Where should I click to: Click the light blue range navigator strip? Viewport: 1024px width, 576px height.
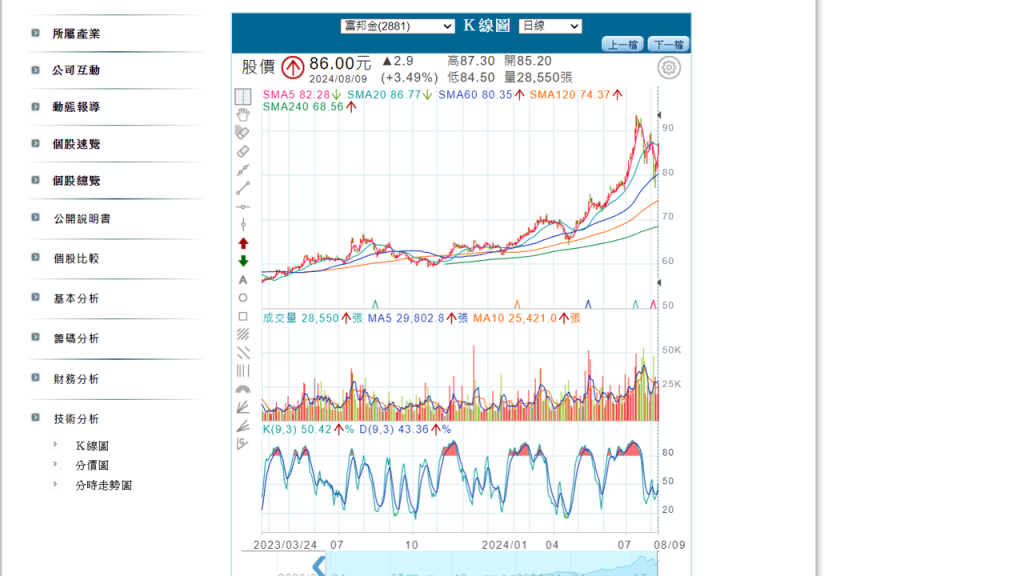492,564
